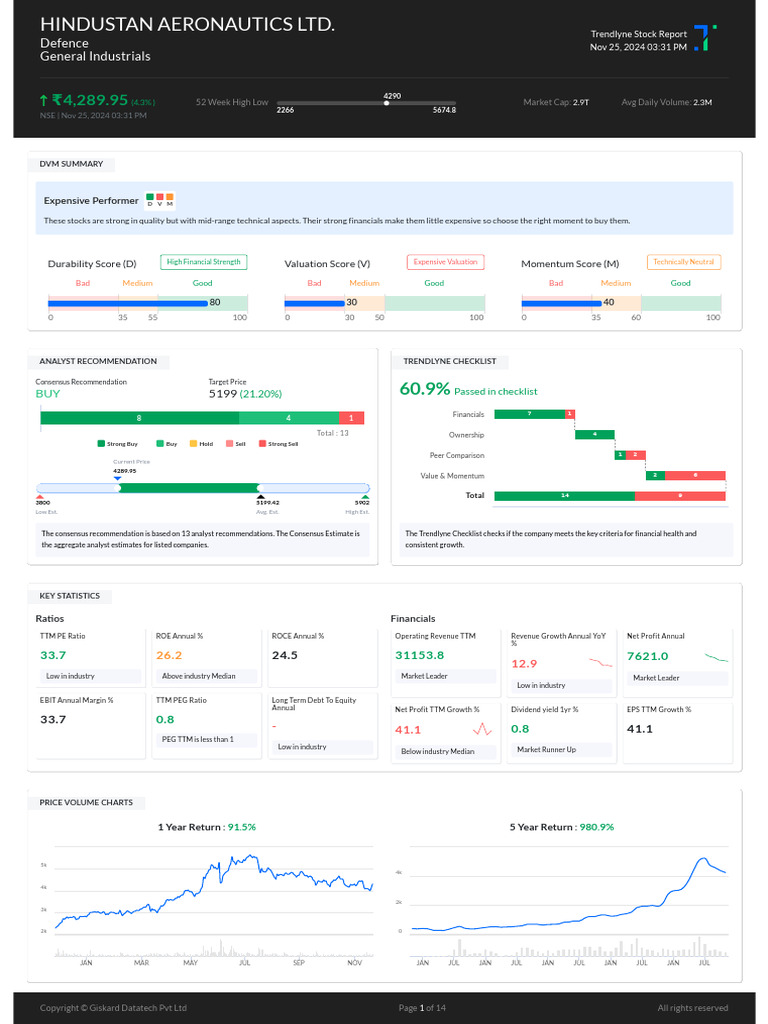Click the Strong Sell legend square
The height and width of the screenshot is (1024, 768).
[263, 443]
